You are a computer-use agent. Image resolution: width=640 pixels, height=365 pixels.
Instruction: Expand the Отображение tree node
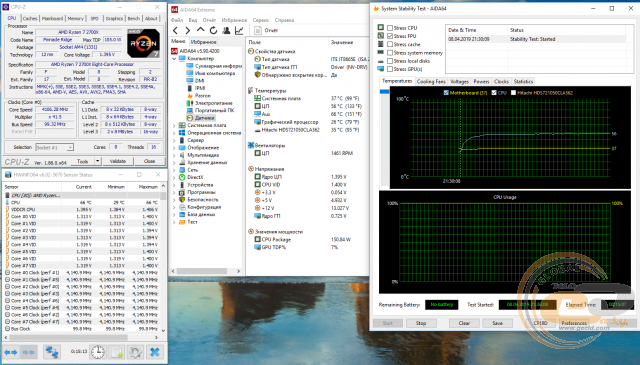click(x=174, y=147)
